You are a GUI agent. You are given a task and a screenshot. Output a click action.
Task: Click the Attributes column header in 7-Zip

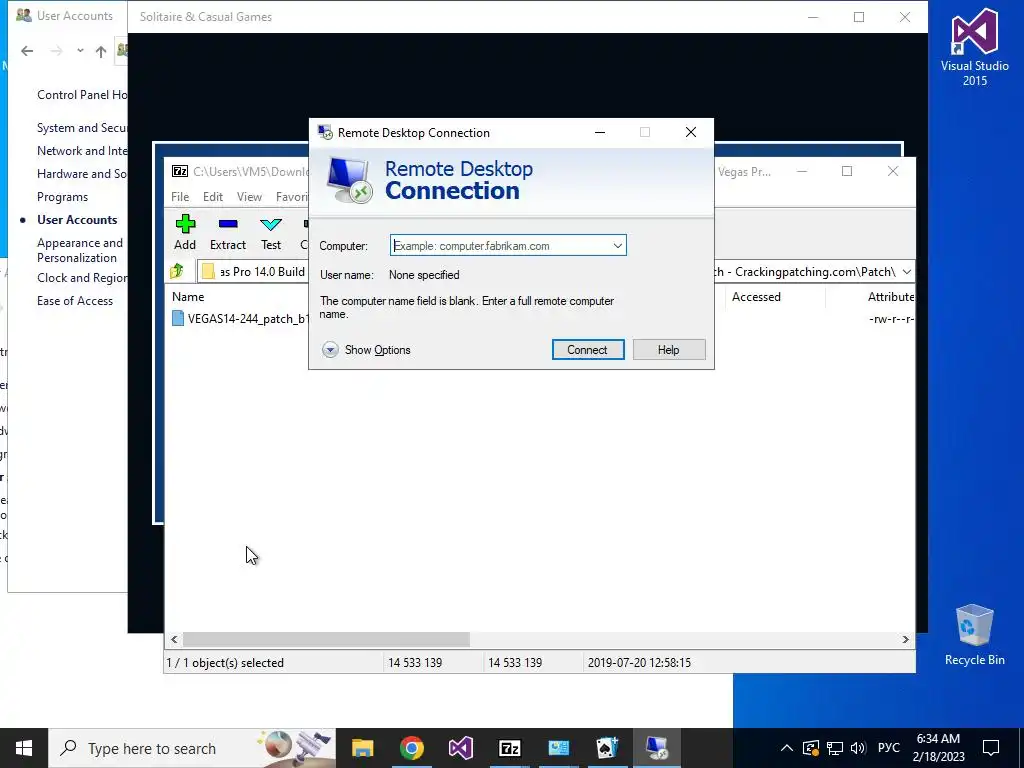(891, 296)
